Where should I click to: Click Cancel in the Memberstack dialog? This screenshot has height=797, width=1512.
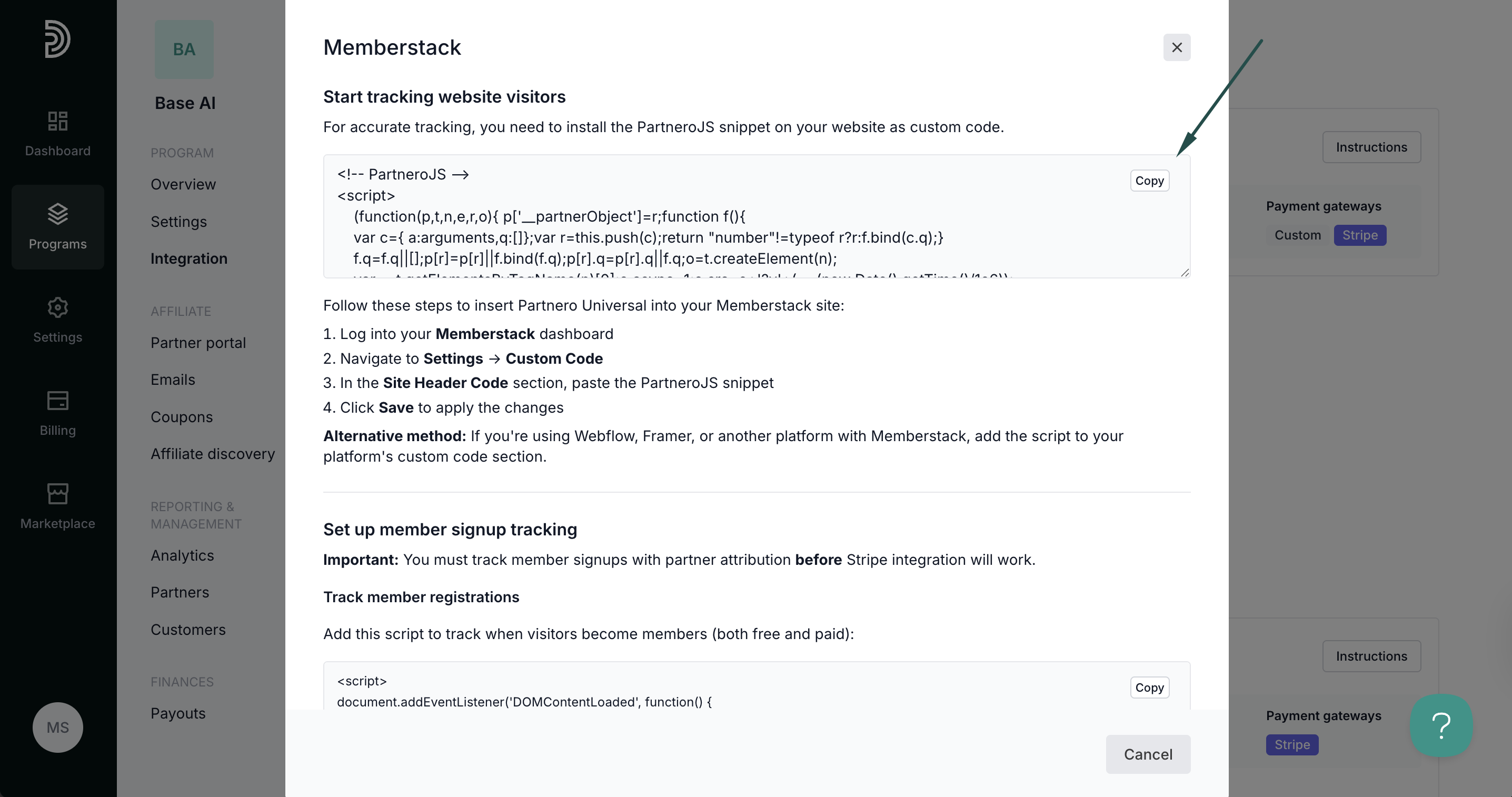tap(1148, 754)
